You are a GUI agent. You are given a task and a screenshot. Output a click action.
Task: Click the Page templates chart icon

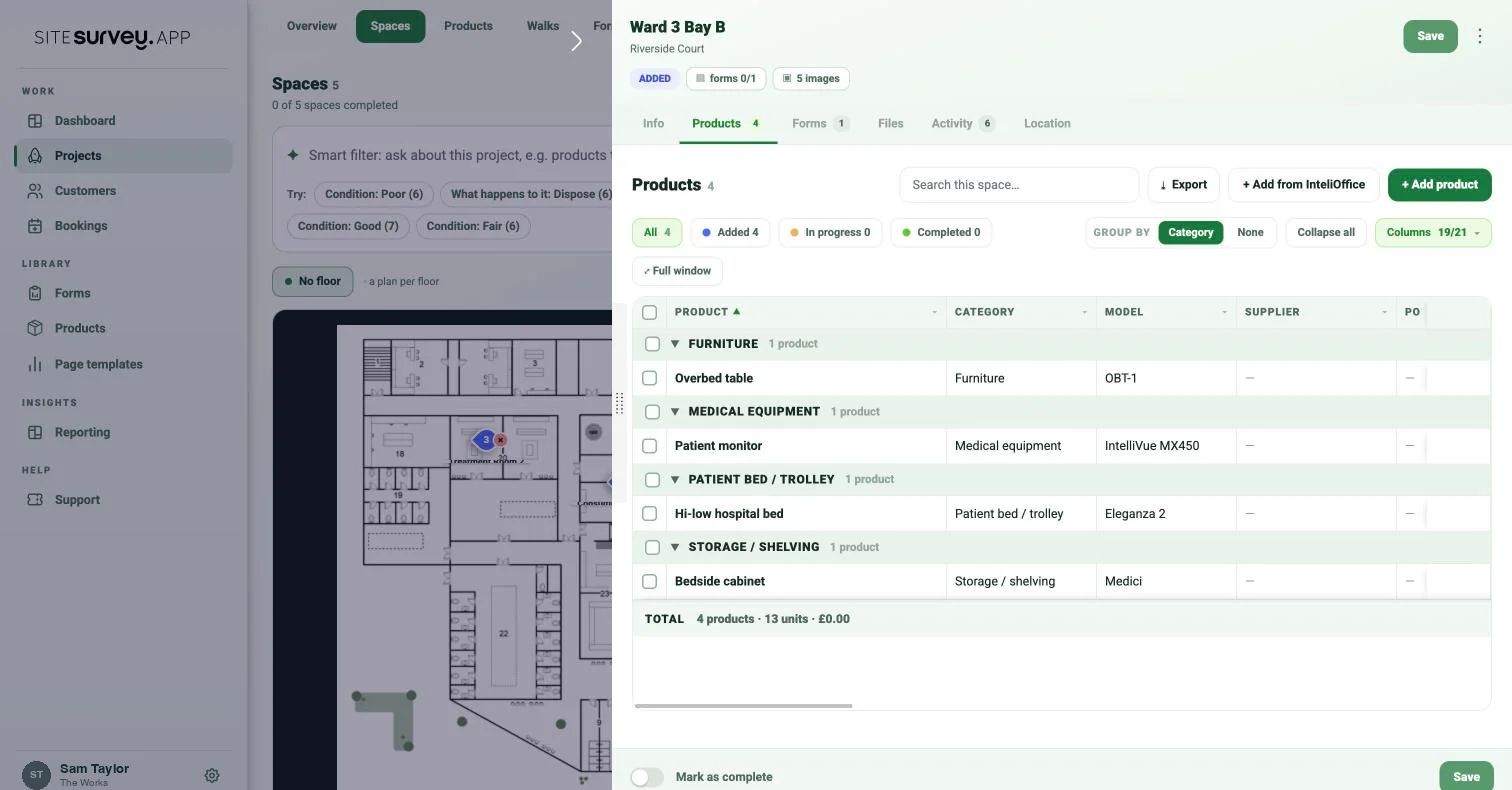(x=35, y=364)
